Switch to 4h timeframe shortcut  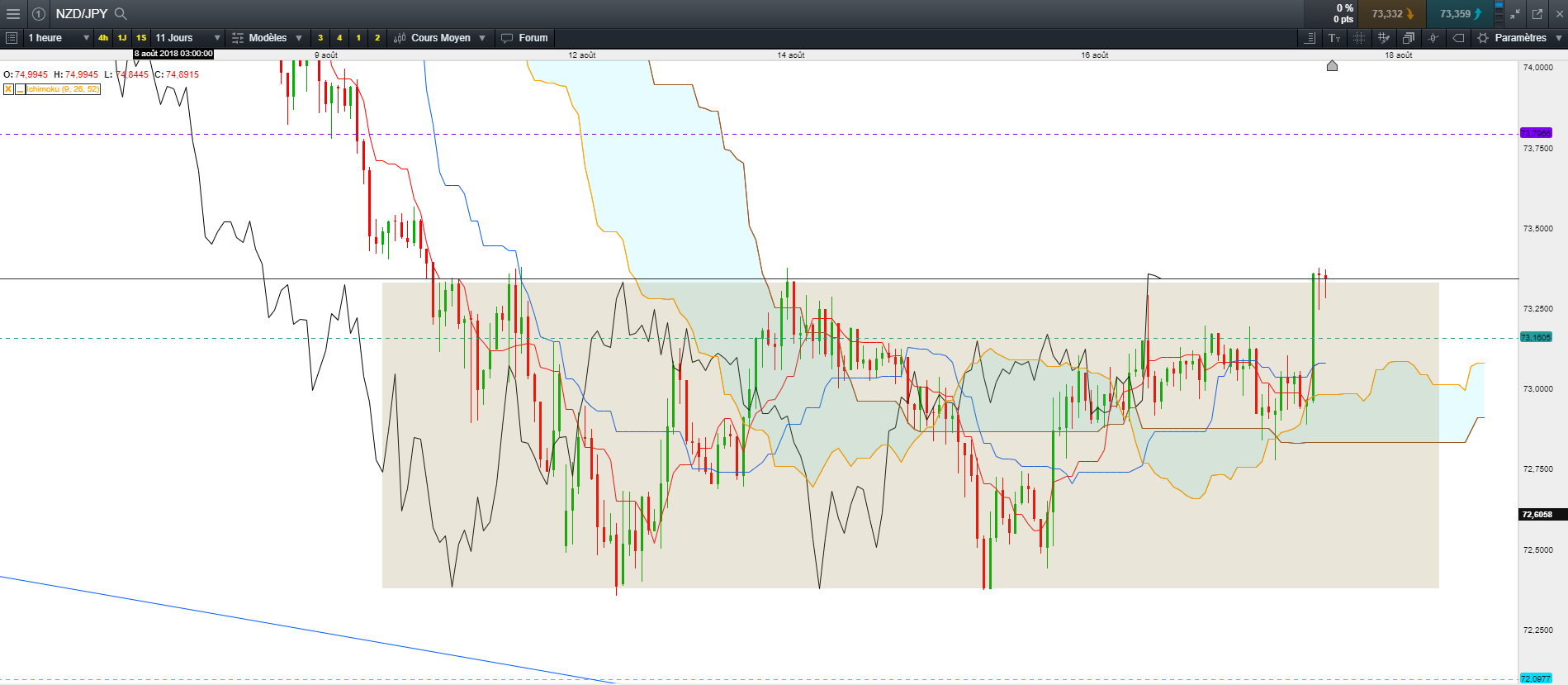tap(103, 38)
